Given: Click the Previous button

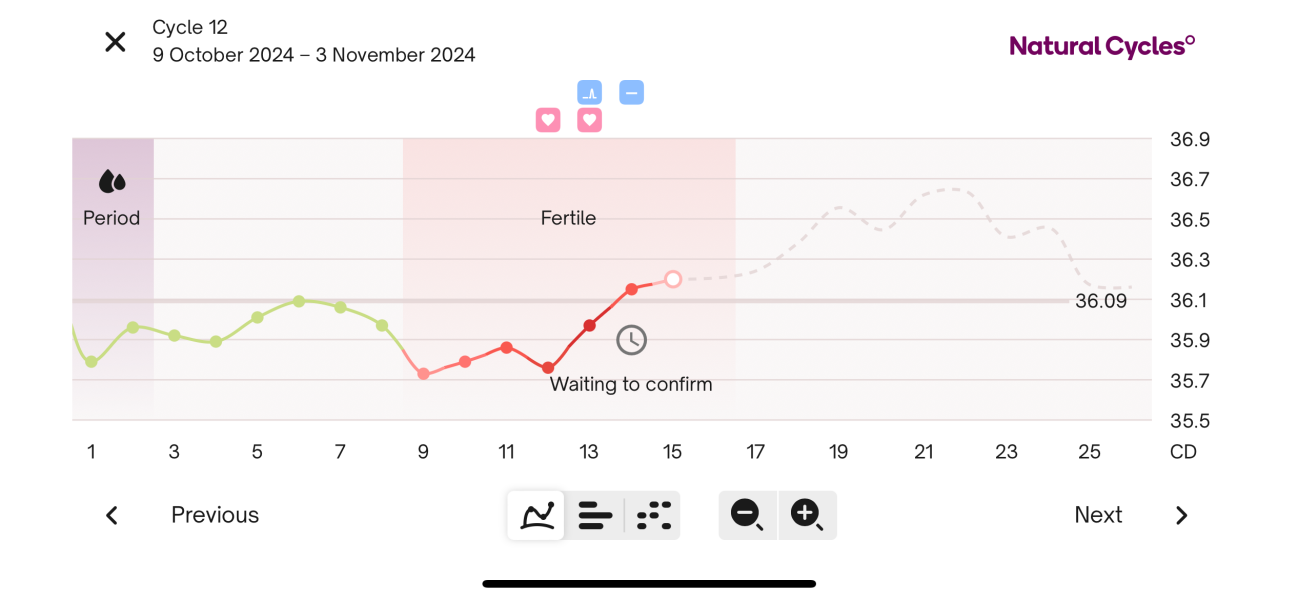Looking at the screenshot, I should coord(214,515).
